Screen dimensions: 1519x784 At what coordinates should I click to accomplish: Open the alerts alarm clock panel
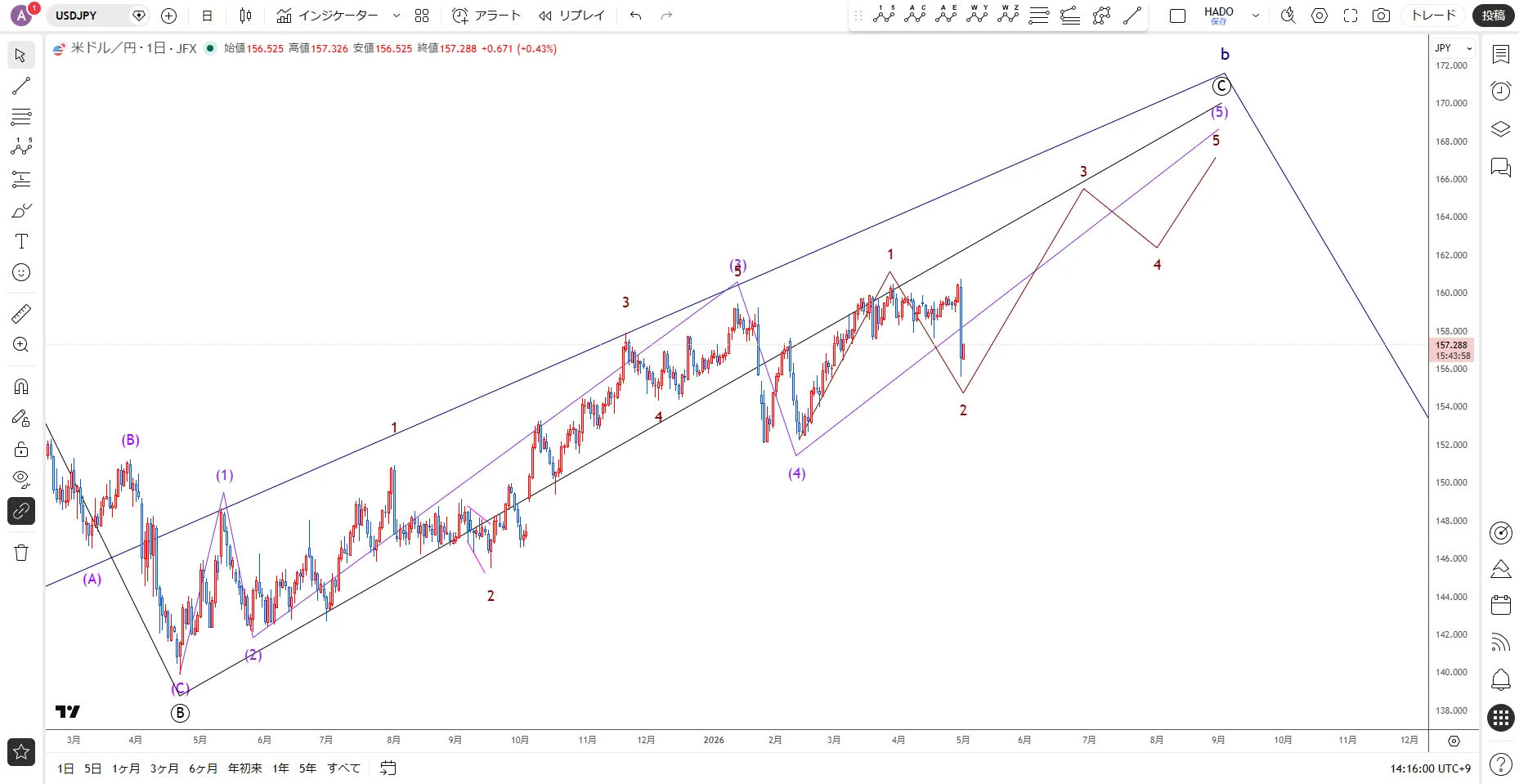tap(1500, 90)
